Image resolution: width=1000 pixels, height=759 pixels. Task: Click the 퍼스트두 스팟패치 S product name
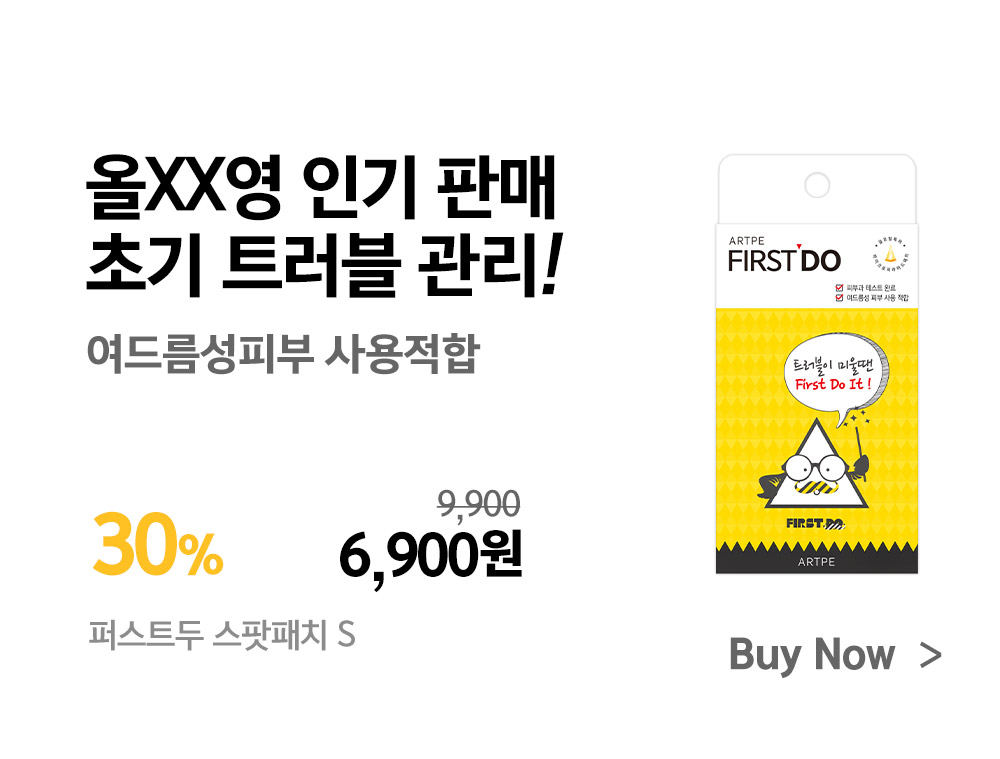tap(222, 635)
